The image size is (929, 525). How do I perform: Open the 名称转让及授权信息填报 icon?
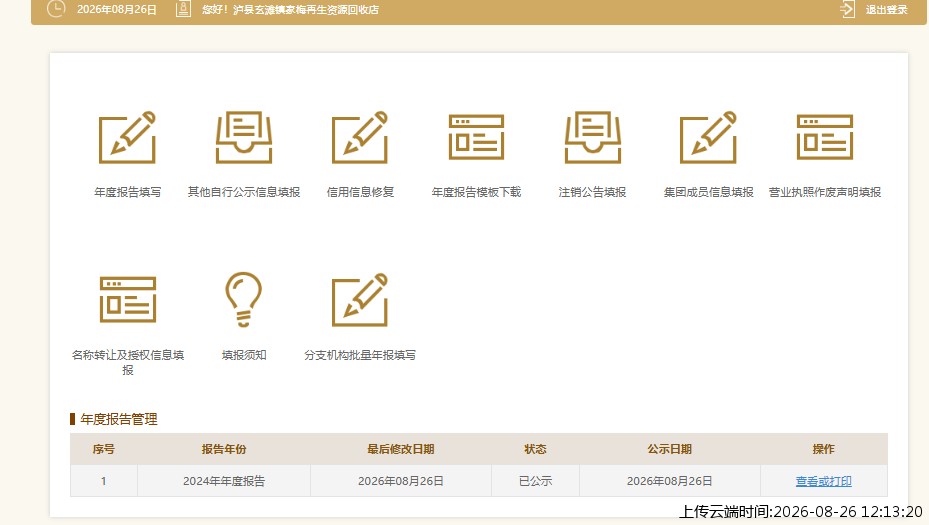click(127, 300)
